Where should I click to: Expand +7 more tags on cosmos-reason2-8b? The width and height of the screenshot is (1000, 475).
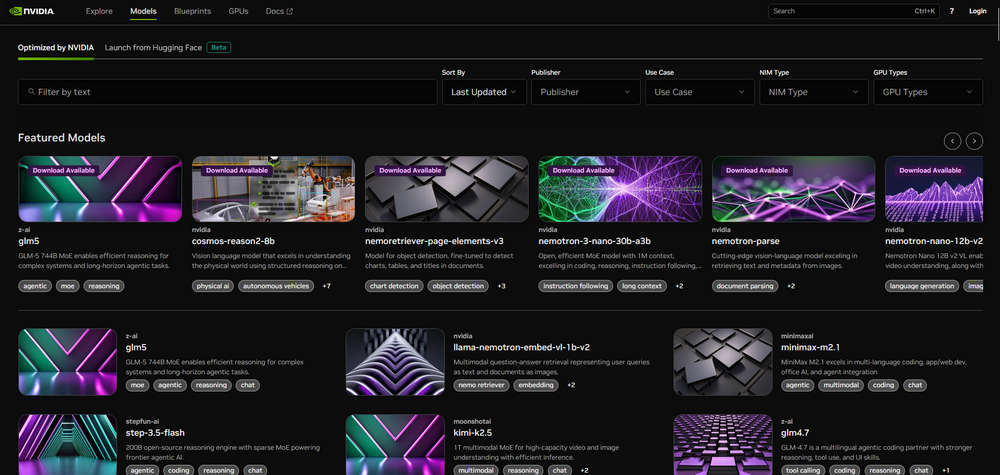click(327, 286)
